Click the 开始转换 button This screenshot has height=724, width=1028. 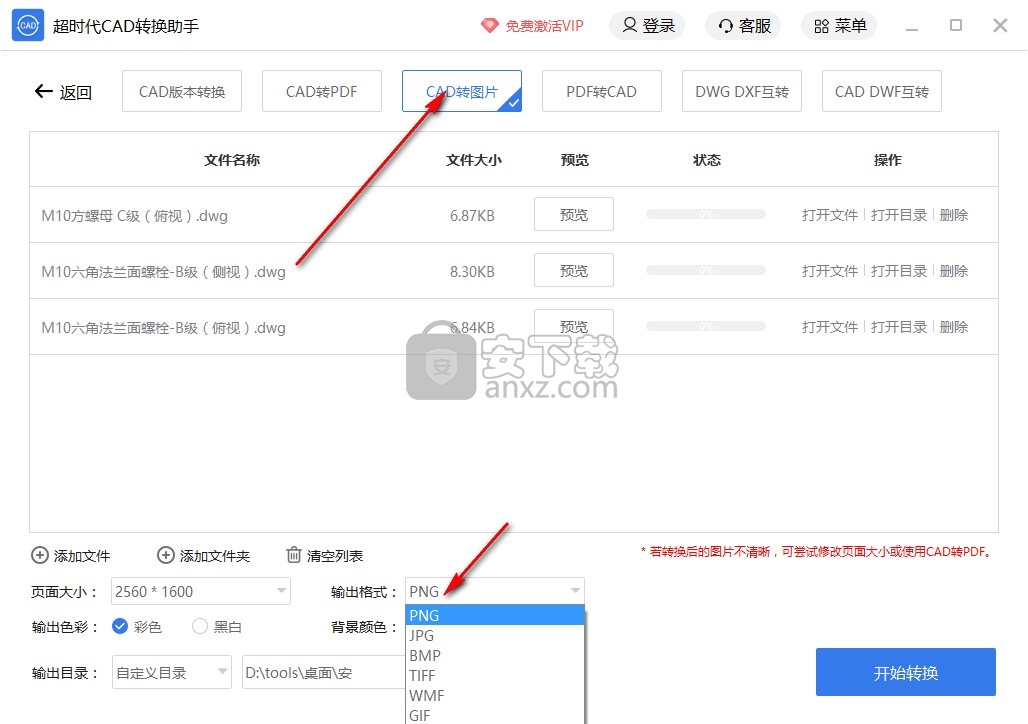coord(905,672)
